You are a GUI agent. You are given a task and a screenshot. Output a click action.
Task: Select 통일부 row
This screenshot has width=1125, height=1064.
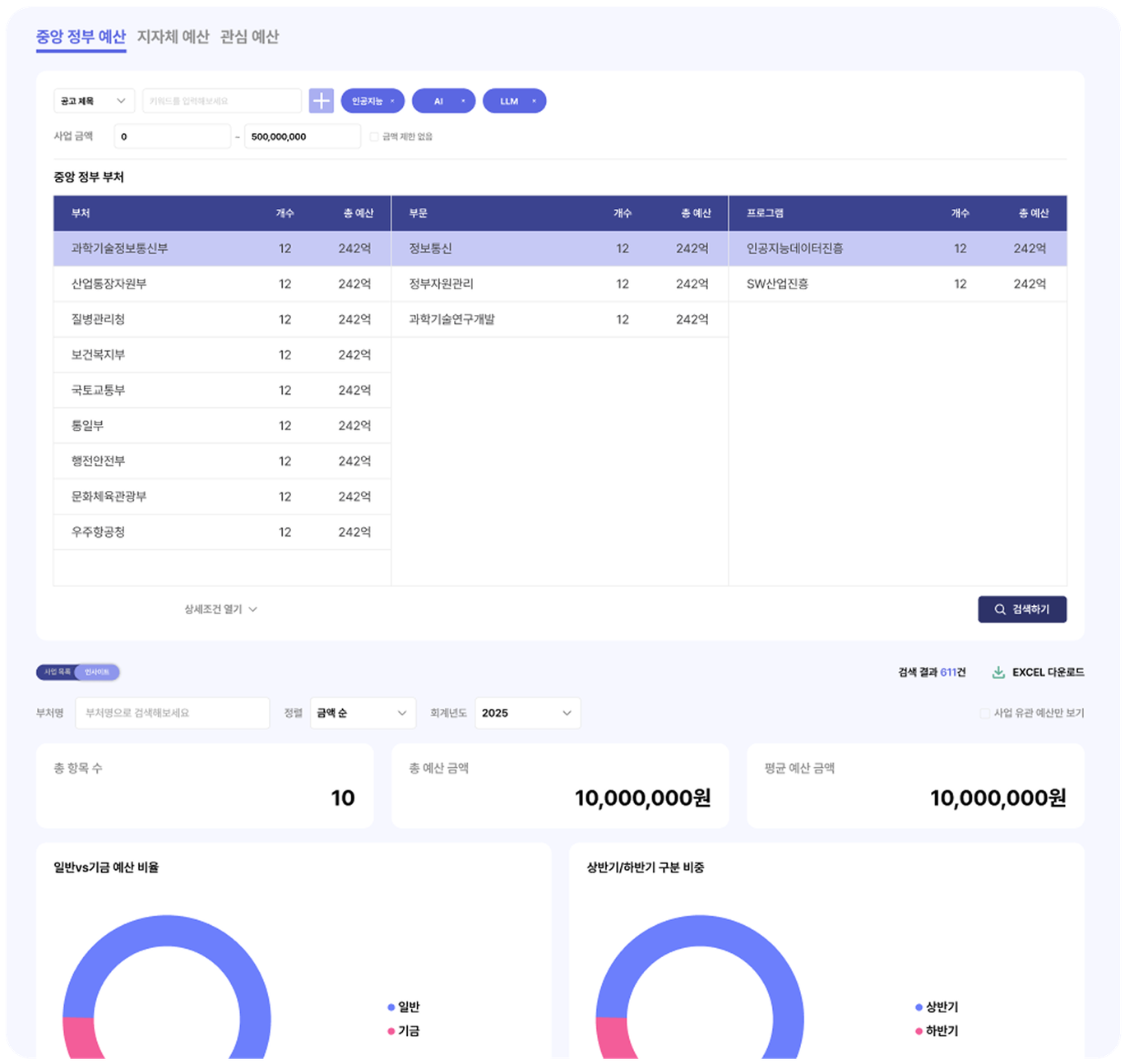(222, 425)
